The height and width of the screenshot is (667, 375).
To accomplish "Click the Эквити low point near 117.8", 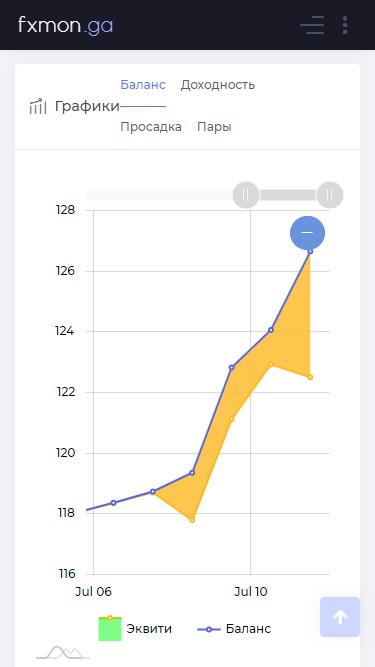I will coord(192,520).
